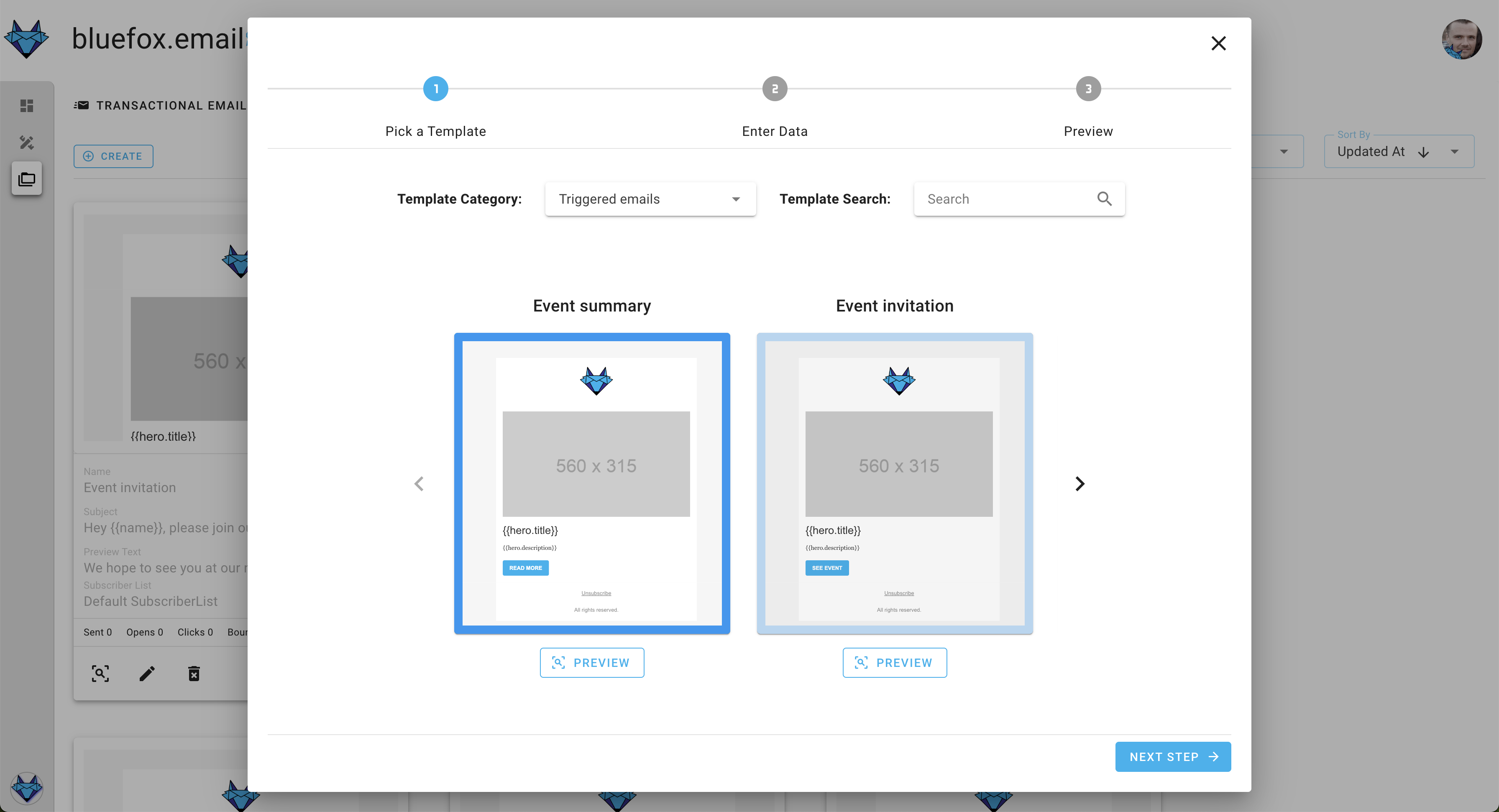Click the SEE EVENT button in Event invitation
The width and height of the screenshot is (1499, 812).
(827, 568)
